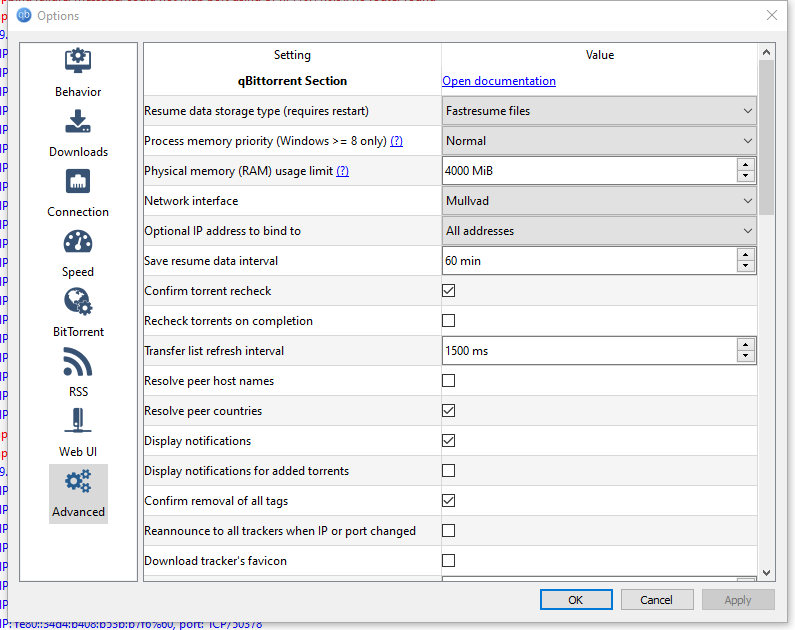
Task: Open the Web UI icon
Action: pyautogui.click(x=78, y=421)
